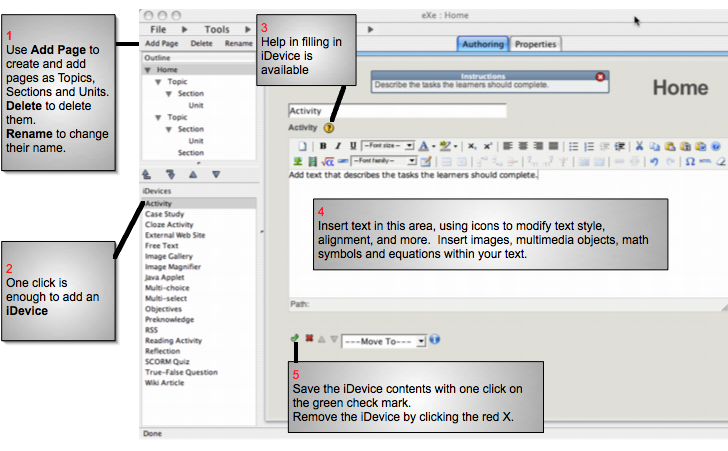728x451 pixels.
Task: Close the Instructions popup with red X
Action: (600, 77)
